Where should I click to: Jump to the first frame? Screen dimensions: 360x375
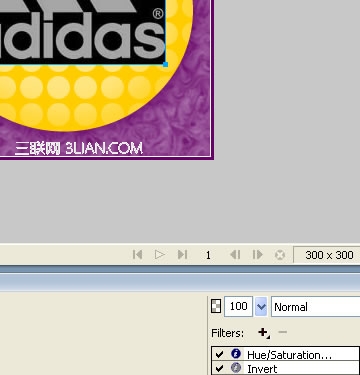click(137, 255)
